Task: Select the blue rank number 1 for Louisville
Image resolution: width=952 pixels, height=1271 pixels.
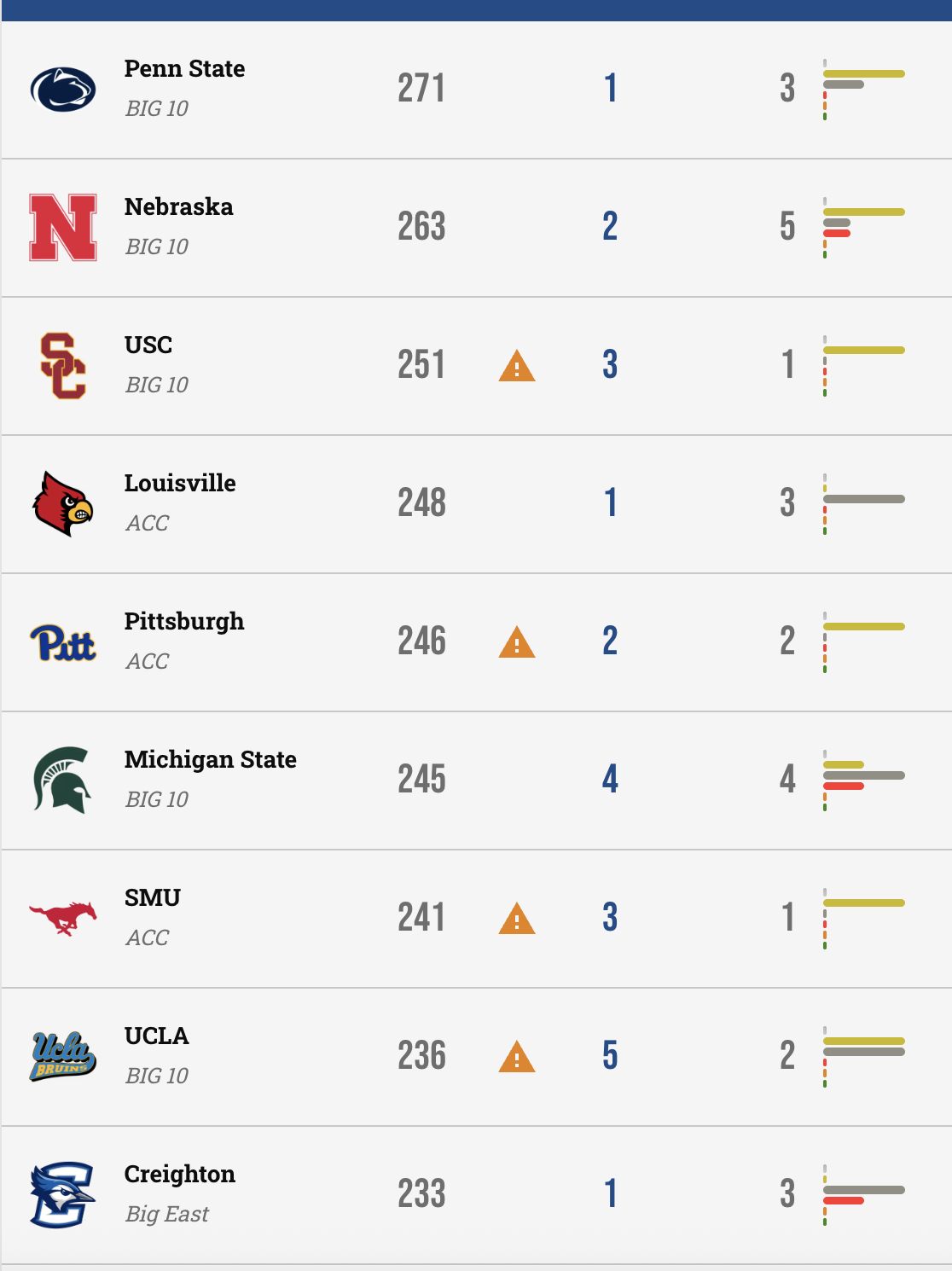Action: (x=609, y=502)
